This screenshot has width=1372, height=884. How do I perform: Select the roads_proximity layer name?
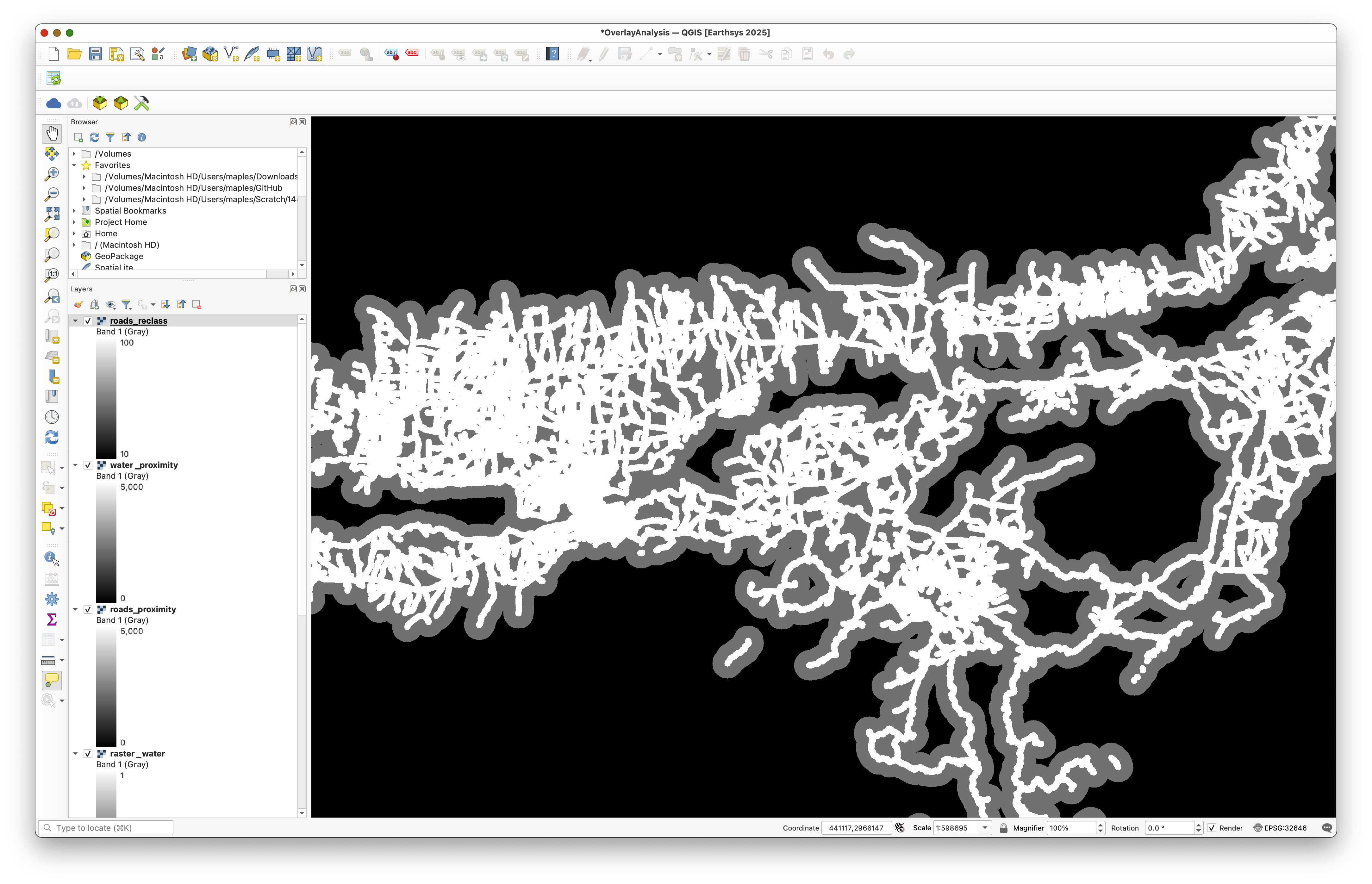click(143, 610)
